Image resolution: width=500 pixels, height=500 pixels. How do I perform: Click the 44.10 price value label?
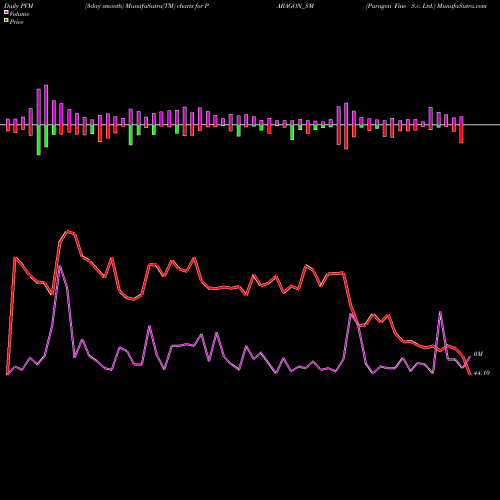(481, 373)
